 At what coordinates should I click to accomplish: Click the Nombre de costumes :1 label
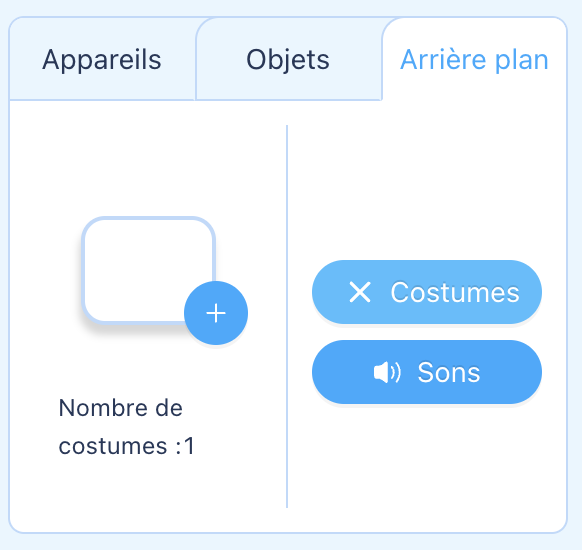tap(126, 427)
